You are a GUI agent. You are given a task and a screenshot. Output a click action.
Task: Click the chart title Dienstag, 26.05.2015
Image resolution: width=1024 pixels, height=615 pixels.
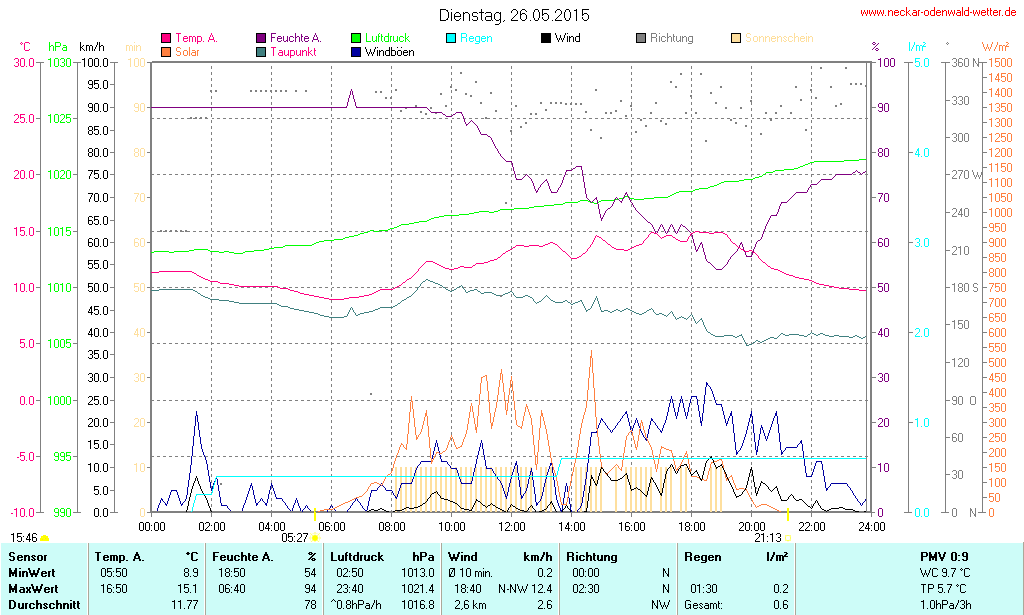(x=514, y=15)
